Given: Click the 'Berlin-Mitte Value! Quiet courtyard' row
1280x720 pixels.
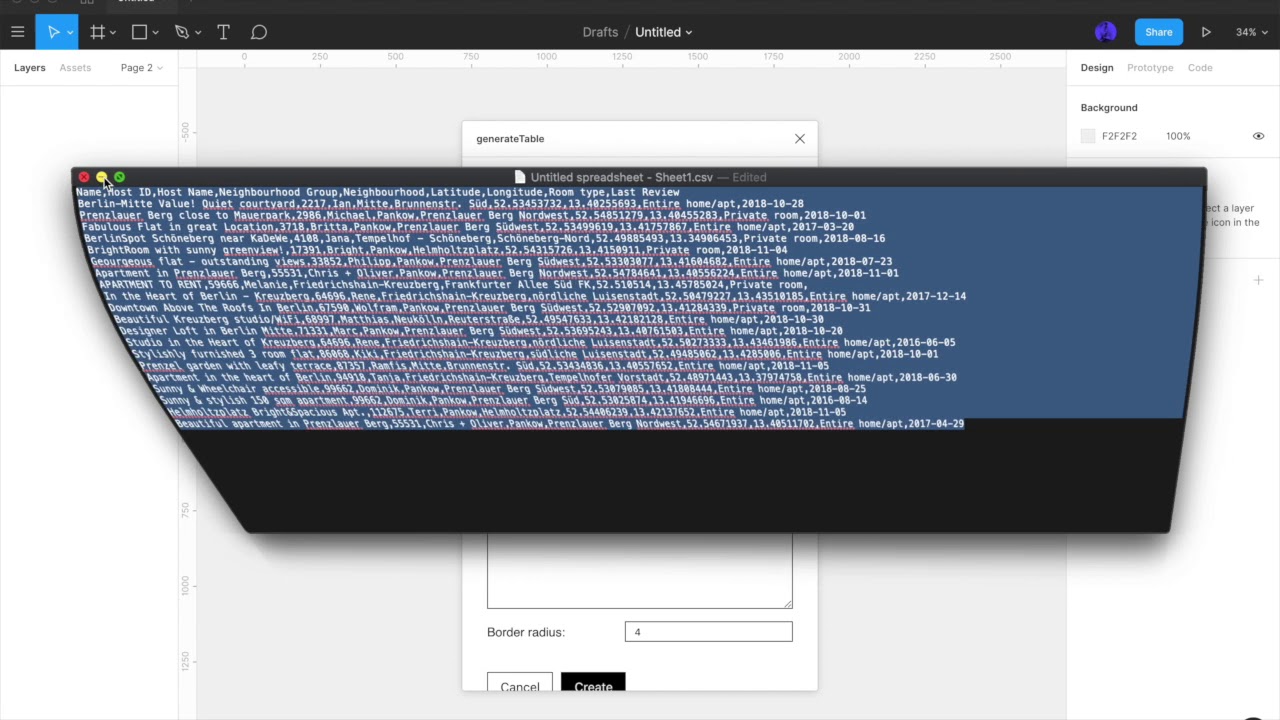Looking at the screenshot, I should click(x=441, y=203).
